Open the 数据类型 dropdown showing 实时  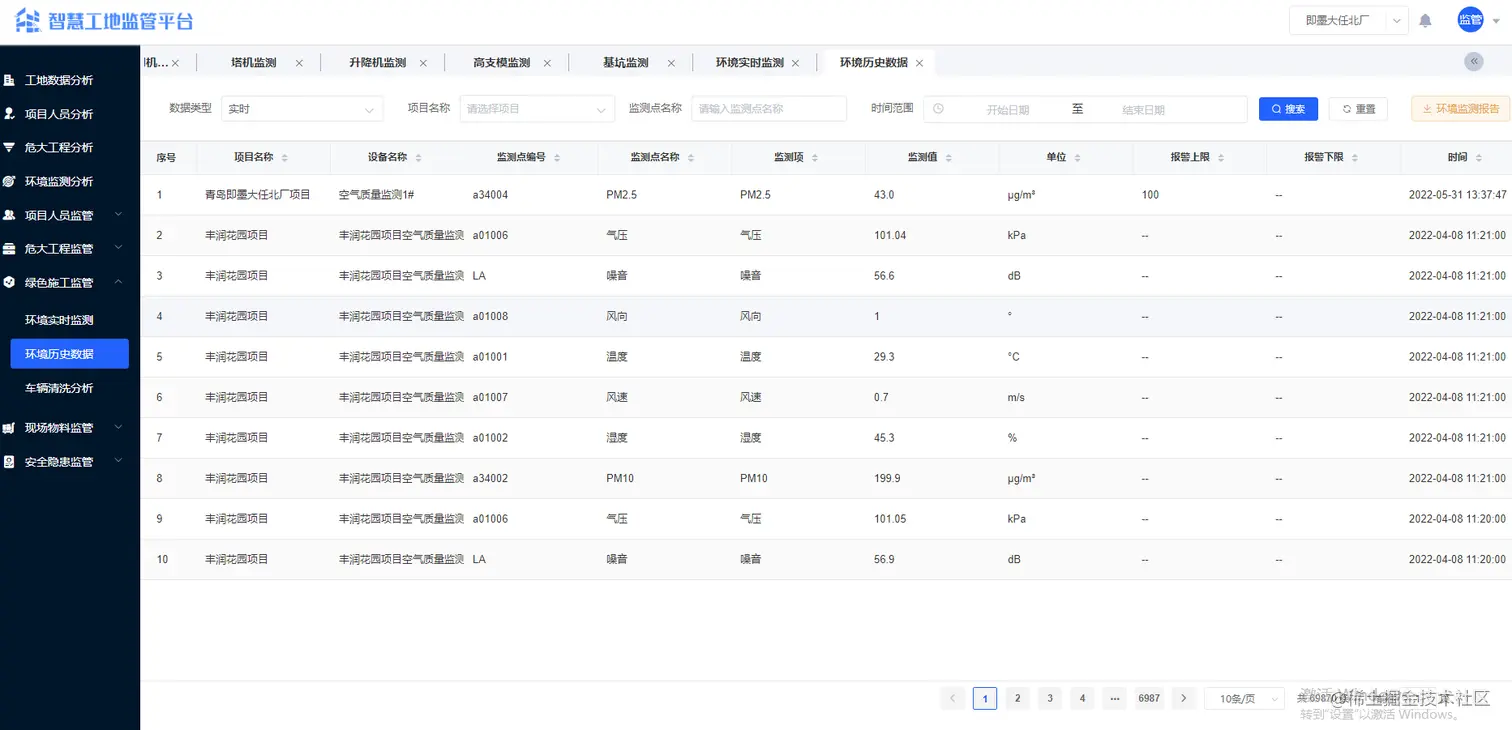(x=302, y=109)
